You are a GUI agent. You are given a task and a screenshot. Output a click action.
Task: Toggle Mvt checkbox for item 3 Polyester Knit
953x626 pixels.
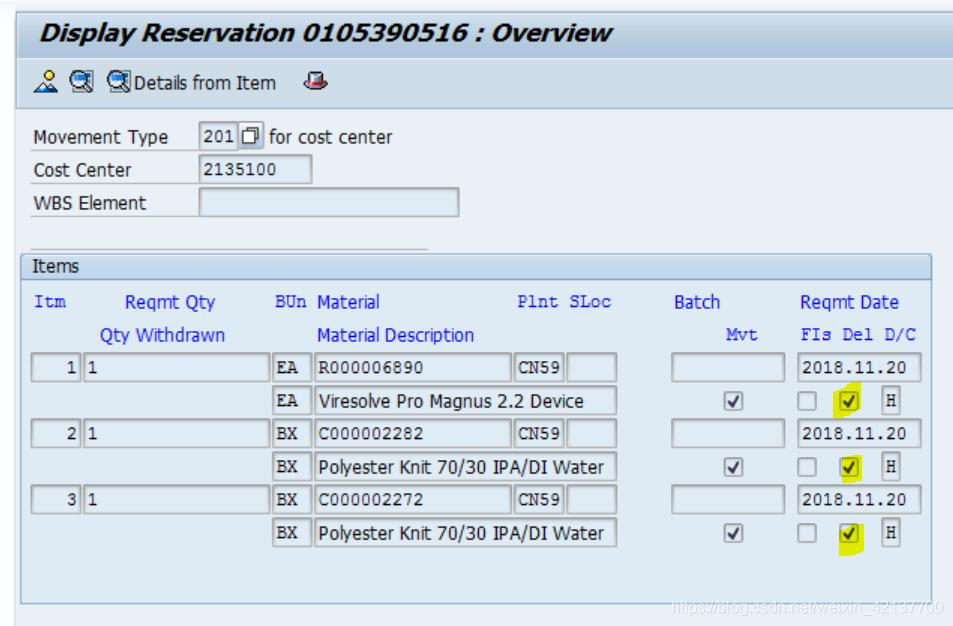point(733,534)
